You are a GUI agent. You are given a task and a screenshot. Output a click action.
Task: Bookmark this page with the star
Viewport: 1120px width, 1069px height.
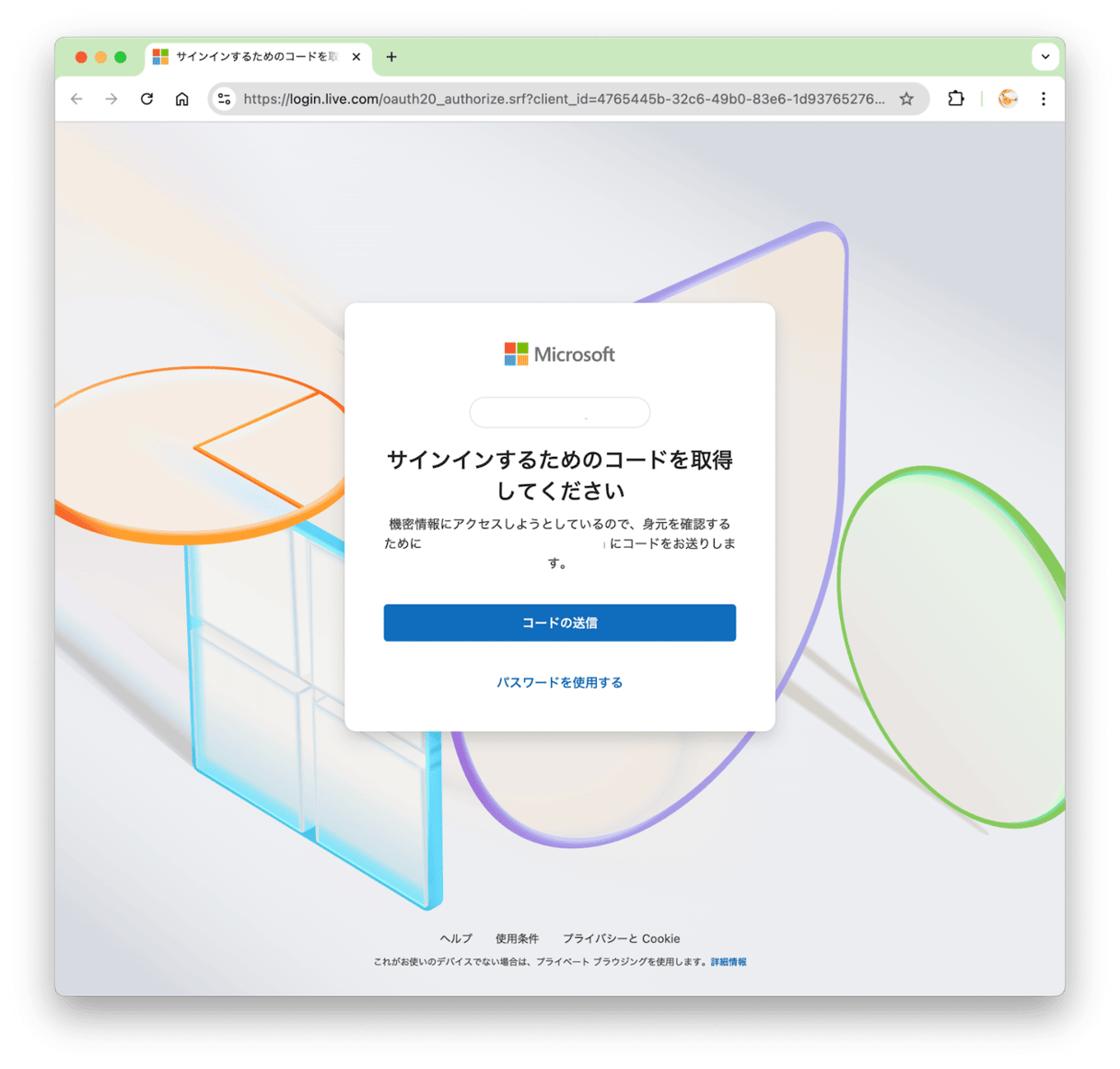(906, 99)
